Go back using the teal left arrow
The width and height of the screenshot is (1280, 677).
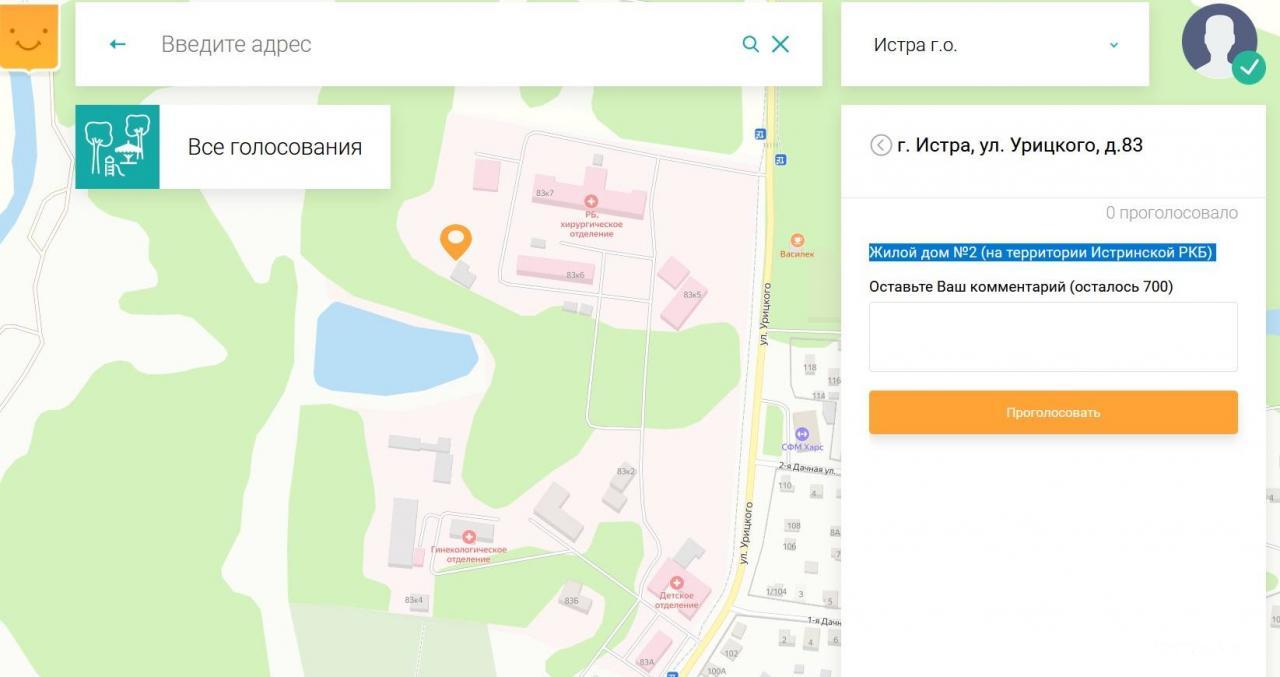(x=117, y=44)
